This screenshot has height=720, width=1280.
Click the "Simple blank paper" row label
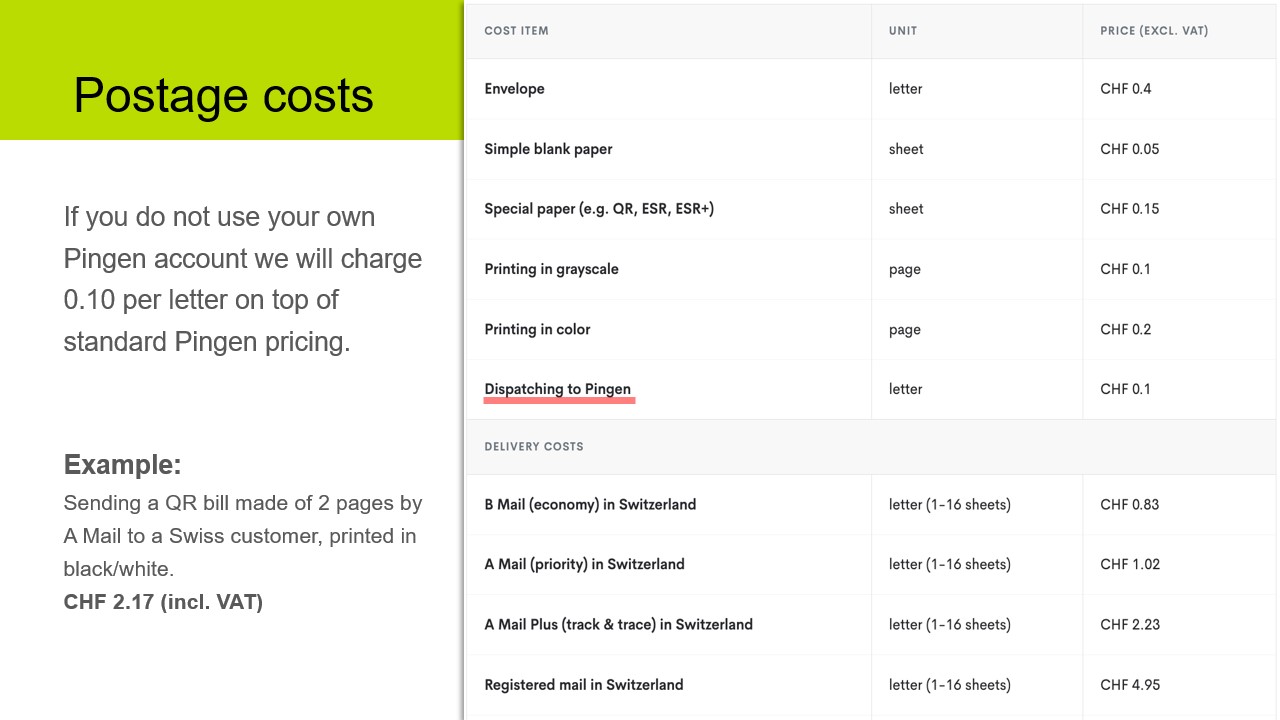pyautogui.click(x=548, y=149)
